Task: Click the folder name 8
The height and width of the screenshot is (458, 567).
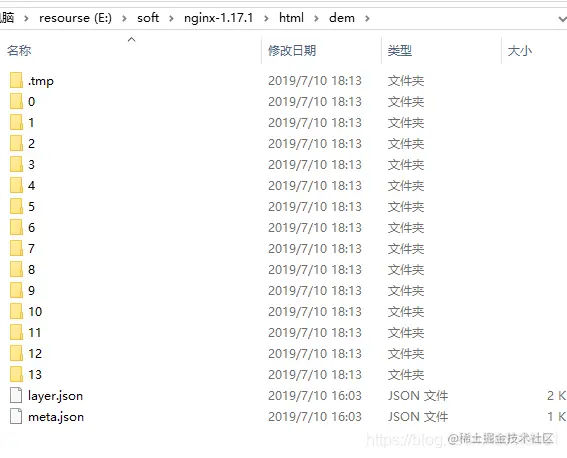Action: tap(31, 269)
